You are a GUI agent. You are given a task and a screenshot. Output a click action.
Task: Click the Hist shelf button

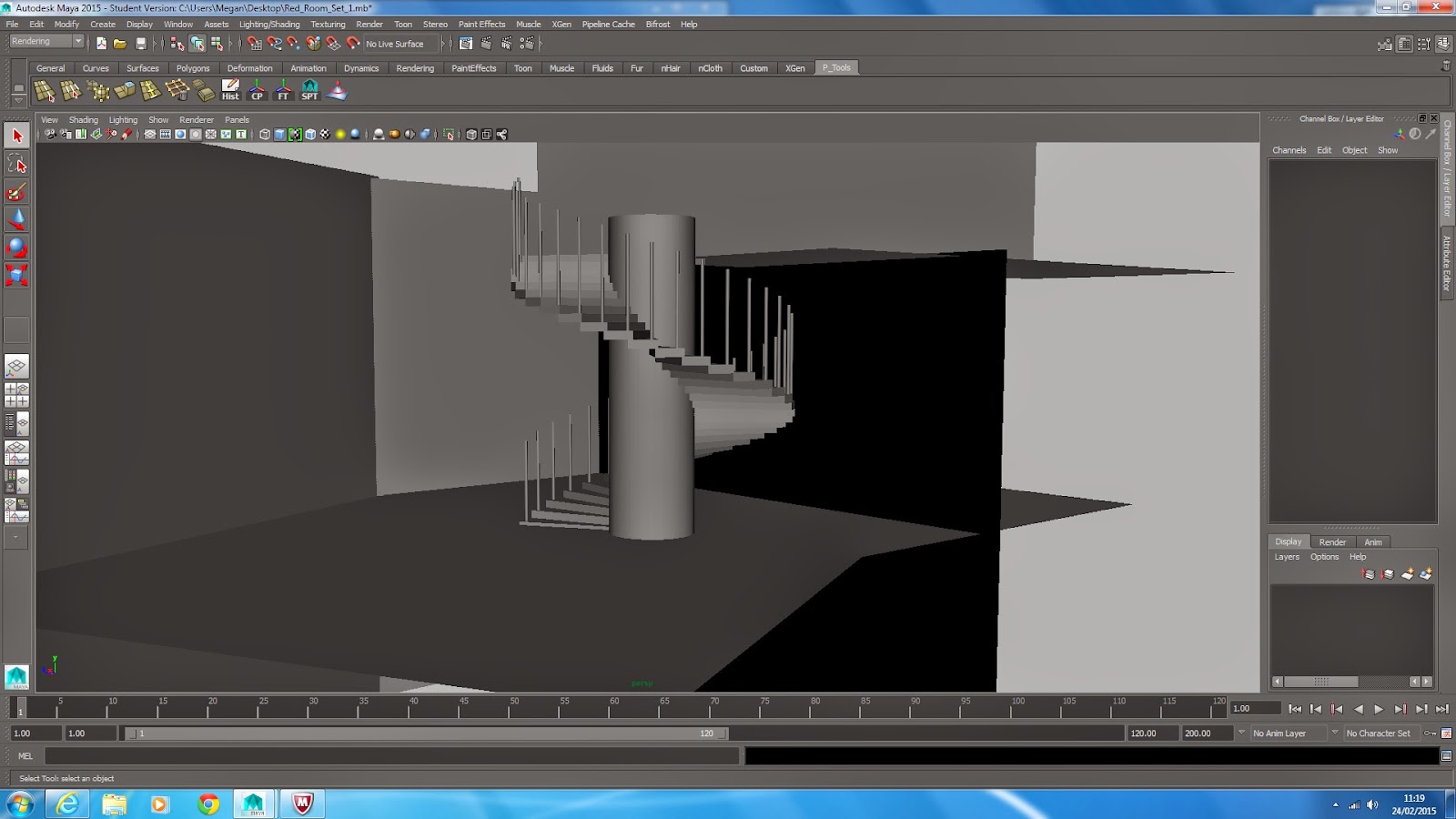(230, 90)
